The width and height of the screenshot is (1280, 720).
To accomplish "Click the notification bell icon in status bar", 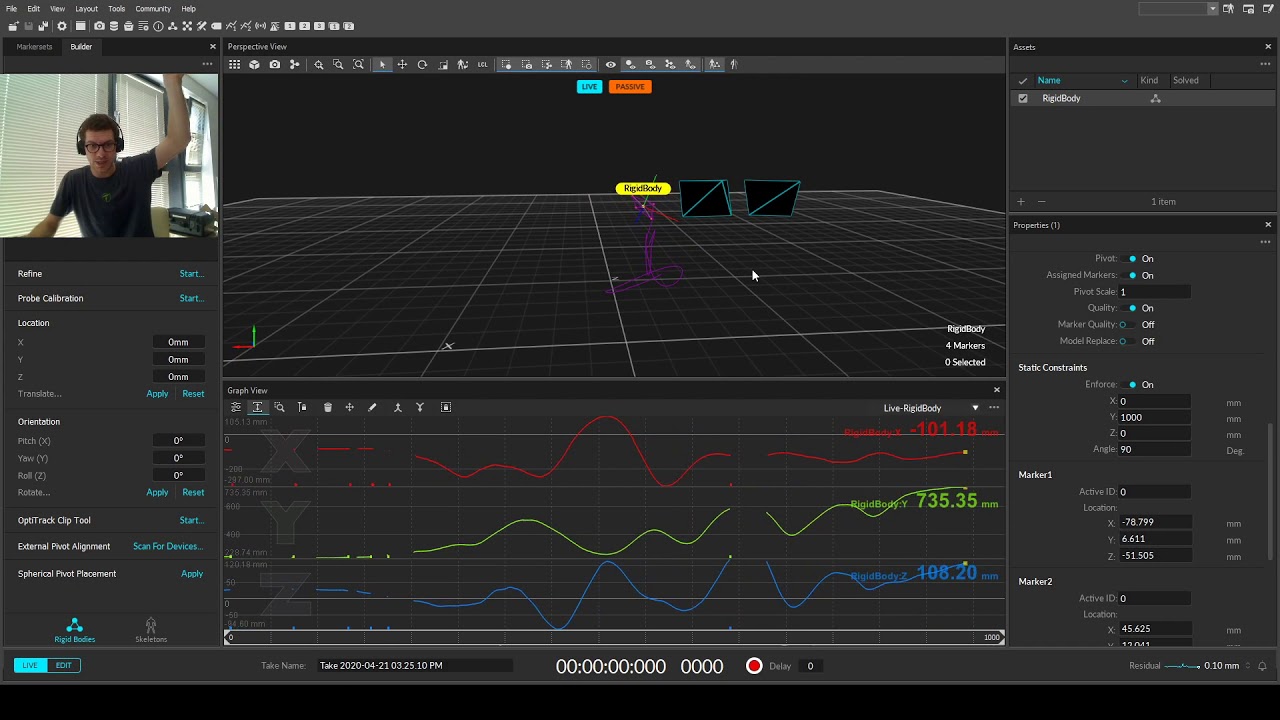I will [1262, 666].
